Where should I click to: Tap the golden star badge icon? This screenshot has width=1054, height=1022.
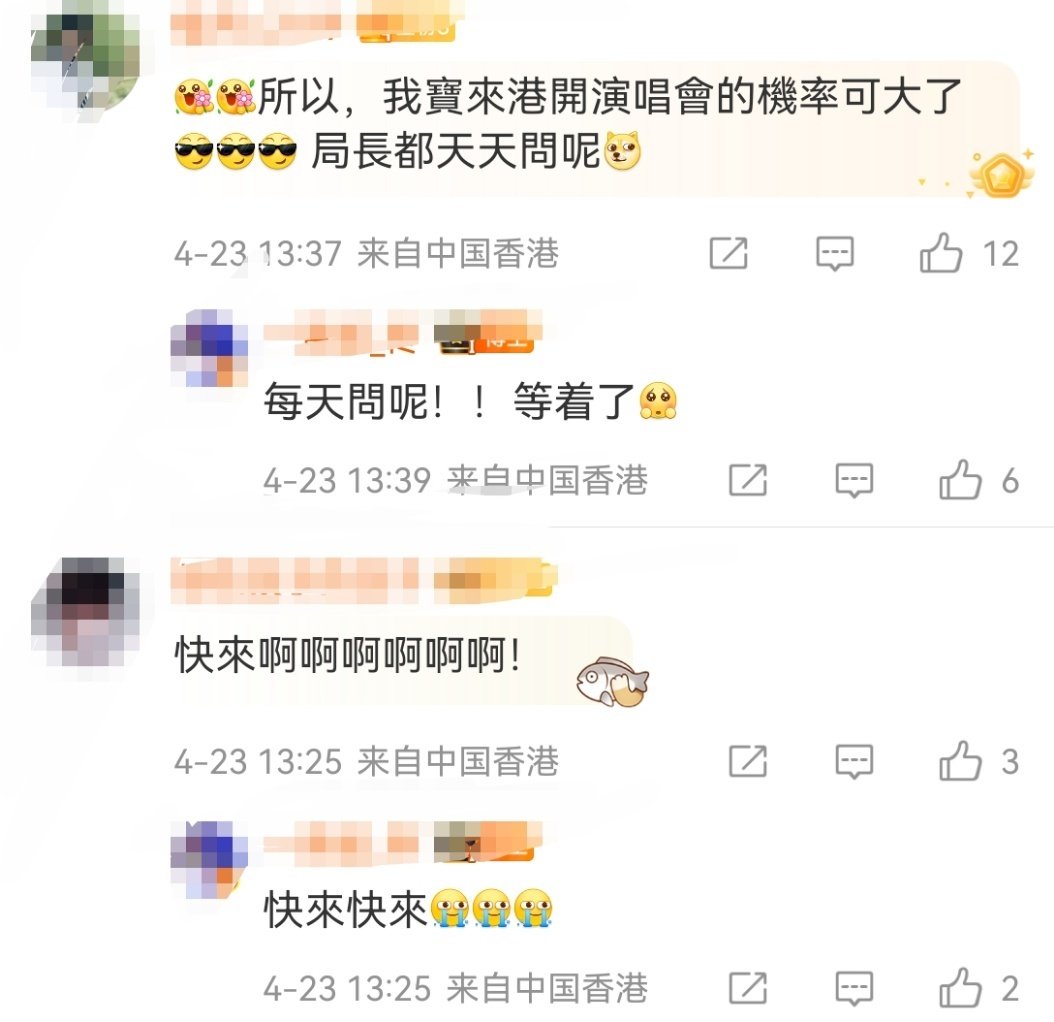pos(1000,175)
